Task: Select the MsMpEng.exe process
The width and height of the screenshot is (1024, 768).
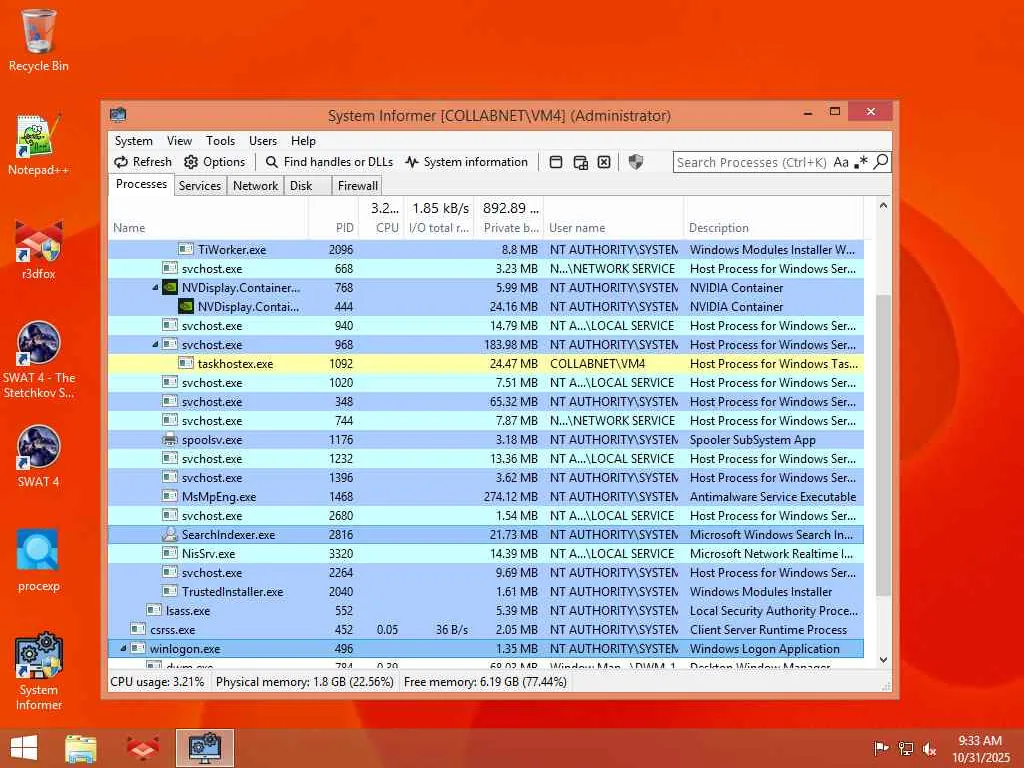Action: (486, 497)
